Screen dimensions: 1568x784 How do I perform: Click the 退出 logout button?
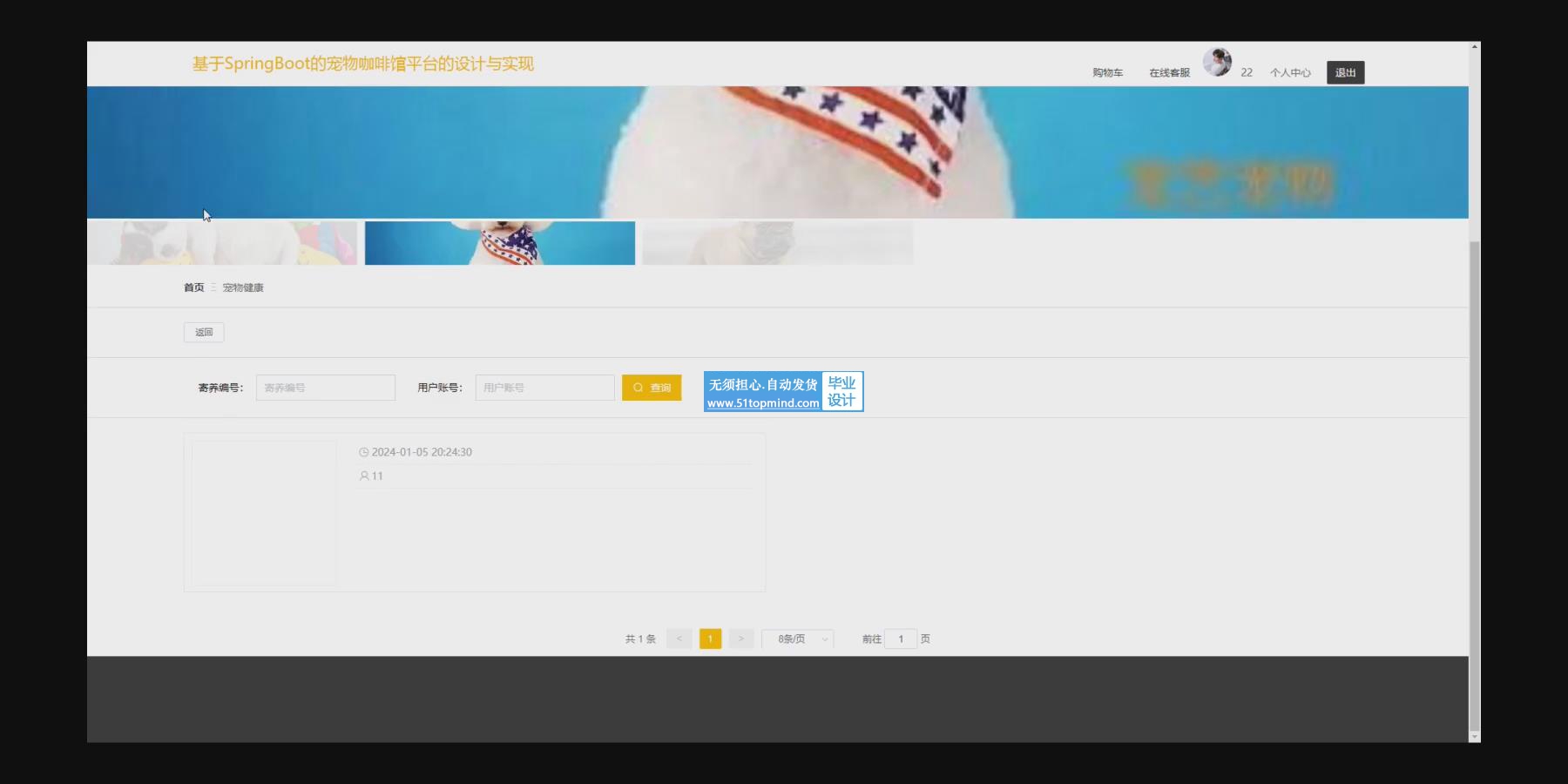pos(1345,72)
